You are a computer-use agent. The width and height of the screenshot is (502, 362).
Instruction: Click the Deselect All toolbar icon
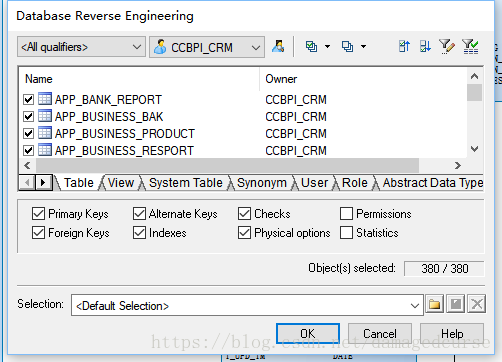pyautogui.click(x=347, y=46)
